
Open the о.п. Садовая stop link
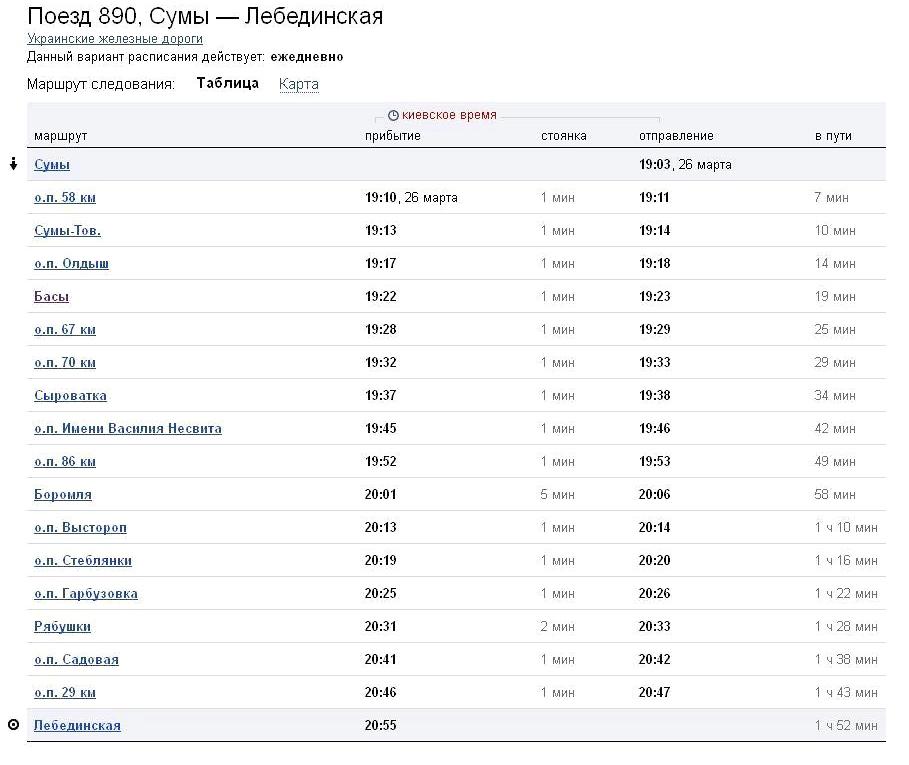coord(76,660)
